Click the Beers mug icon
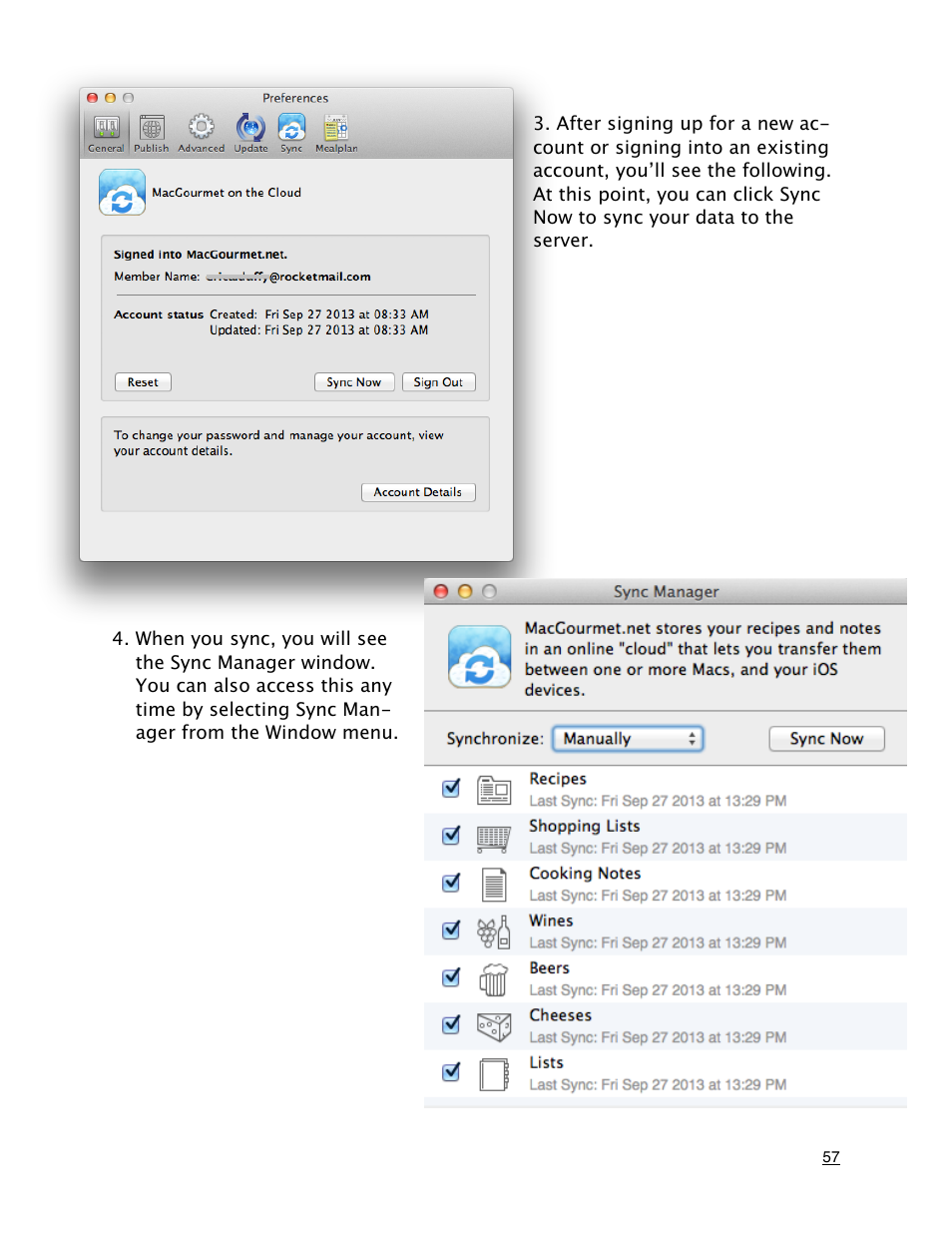Screen dimensions: 952x1233 click(x=494, y=979)
